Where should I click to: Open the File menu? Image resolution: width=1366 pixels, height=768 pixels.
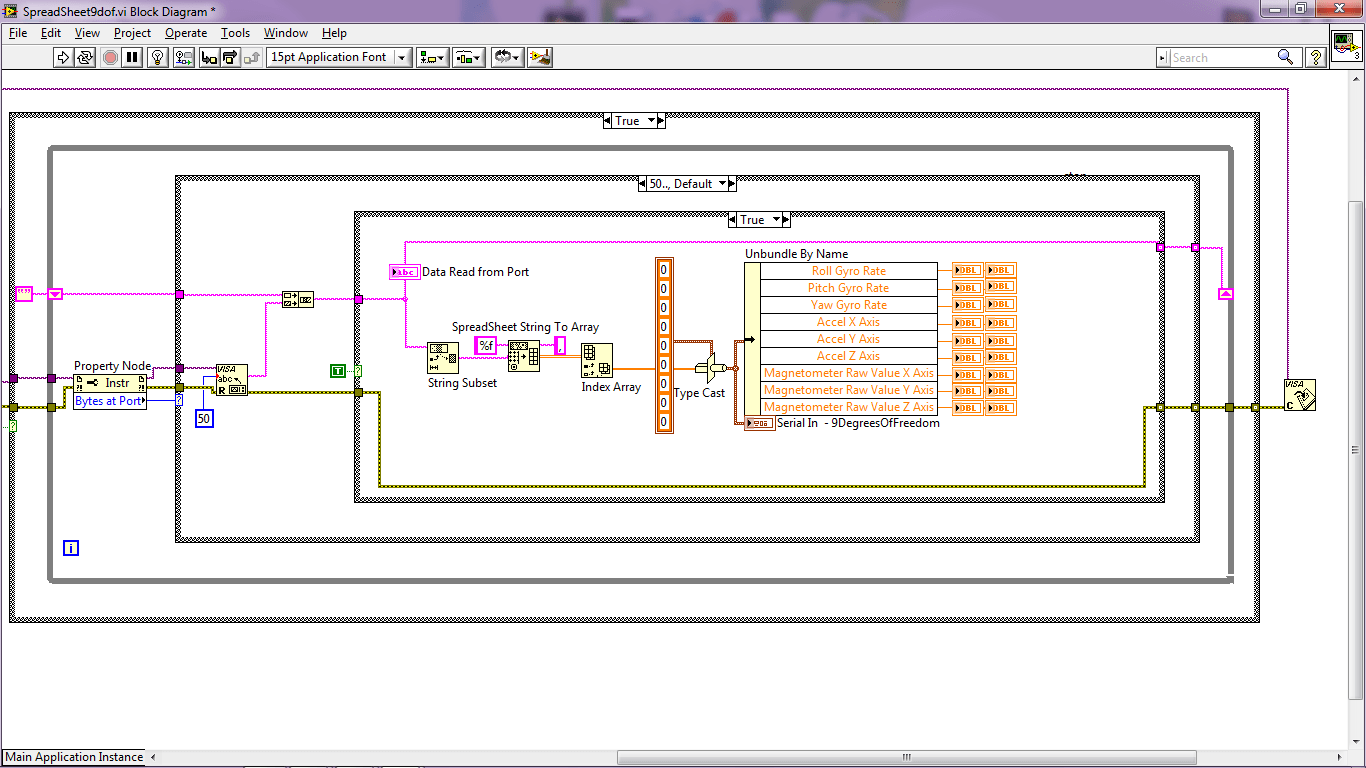(x=18, y=33)
